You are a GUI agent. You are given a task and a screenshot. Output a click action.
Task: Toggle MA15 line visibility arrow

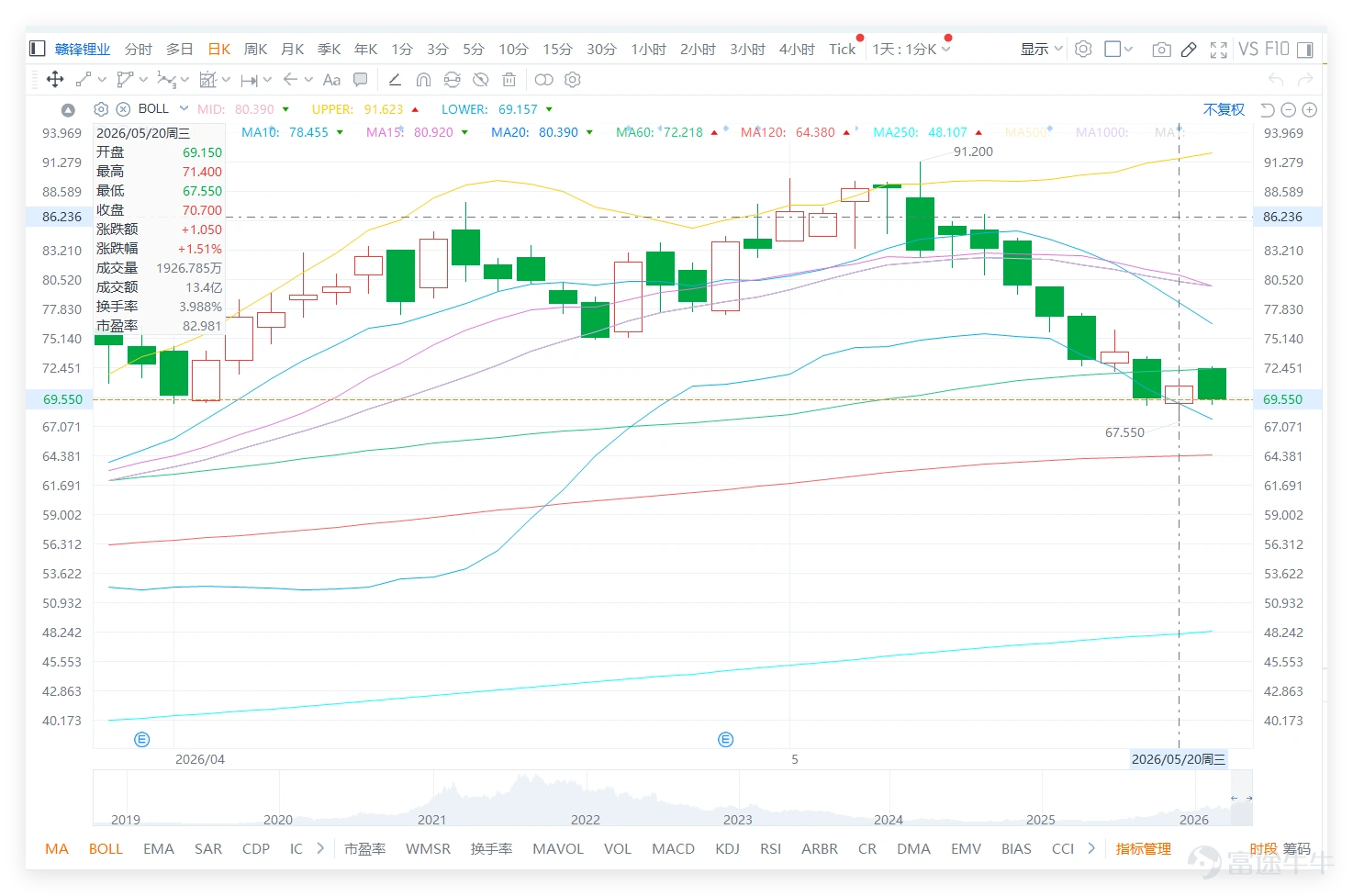(464, 132)
